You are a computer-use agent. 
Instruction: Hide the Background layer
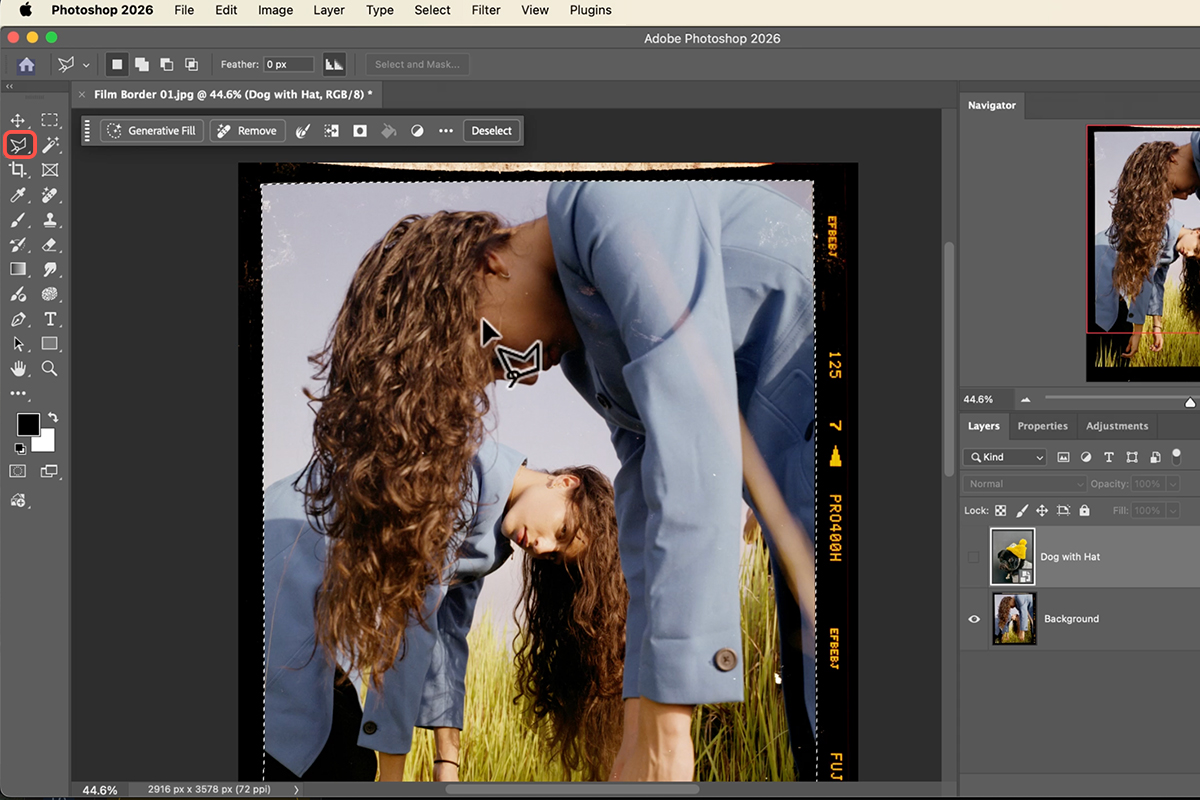974,619
